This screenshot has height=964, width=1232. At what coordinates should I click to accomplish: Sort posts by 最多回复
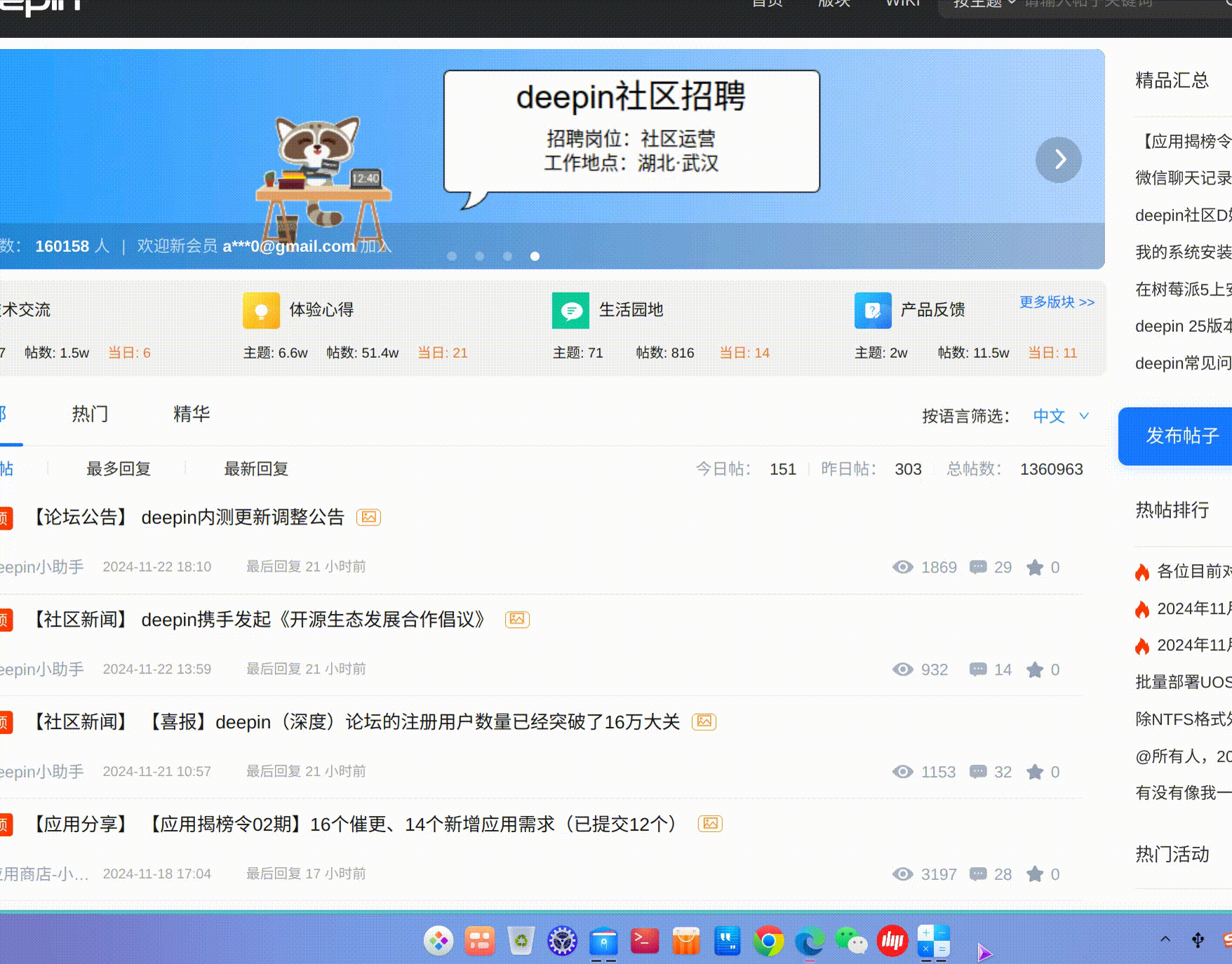point(119,469)
